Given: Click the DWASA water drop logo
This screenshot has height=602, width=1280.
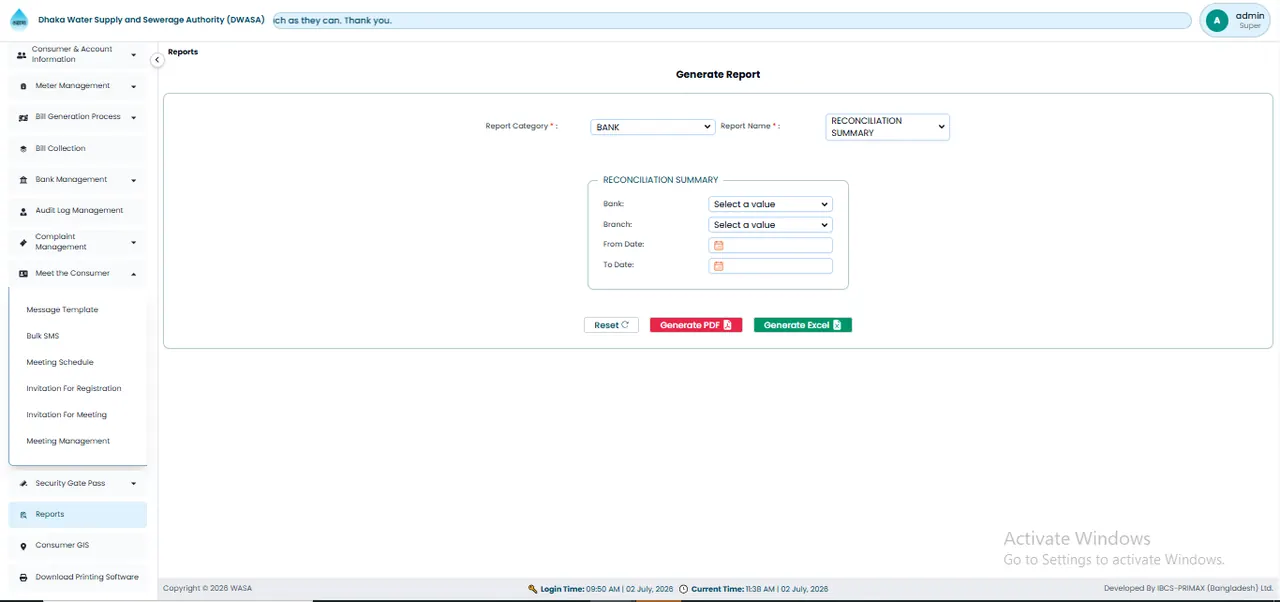Looking at the screenshot, I should pos(19,20).
